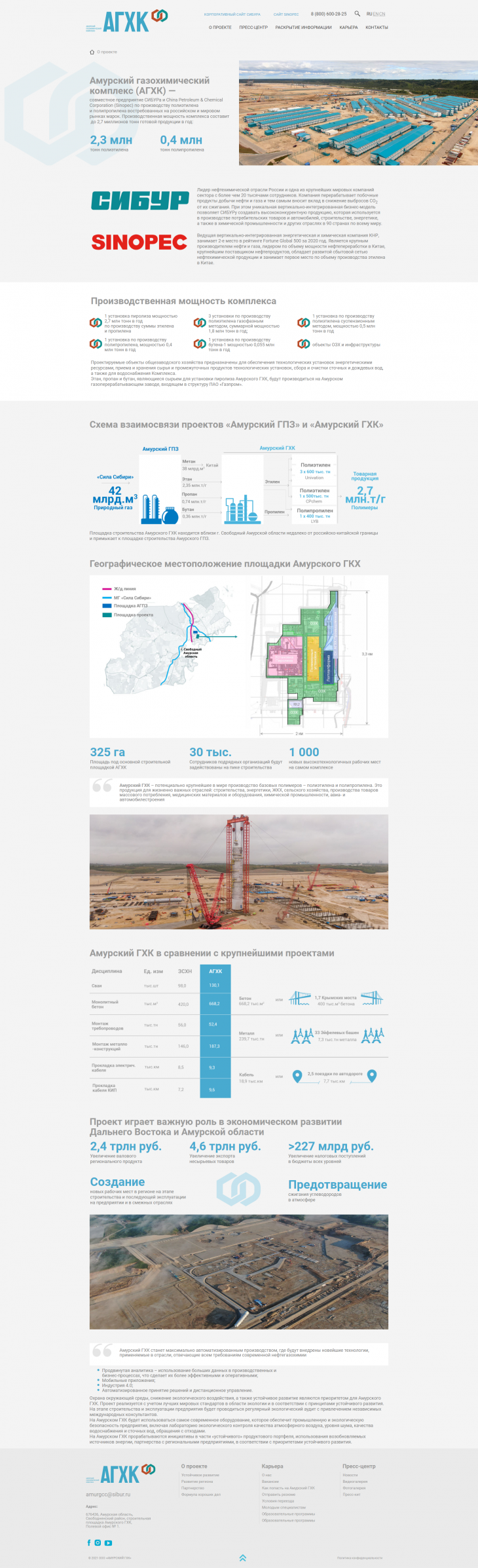This screenshot has height=1568, width=478.
Task: Open the search magnifier icon in header
Action: (357, 14)
